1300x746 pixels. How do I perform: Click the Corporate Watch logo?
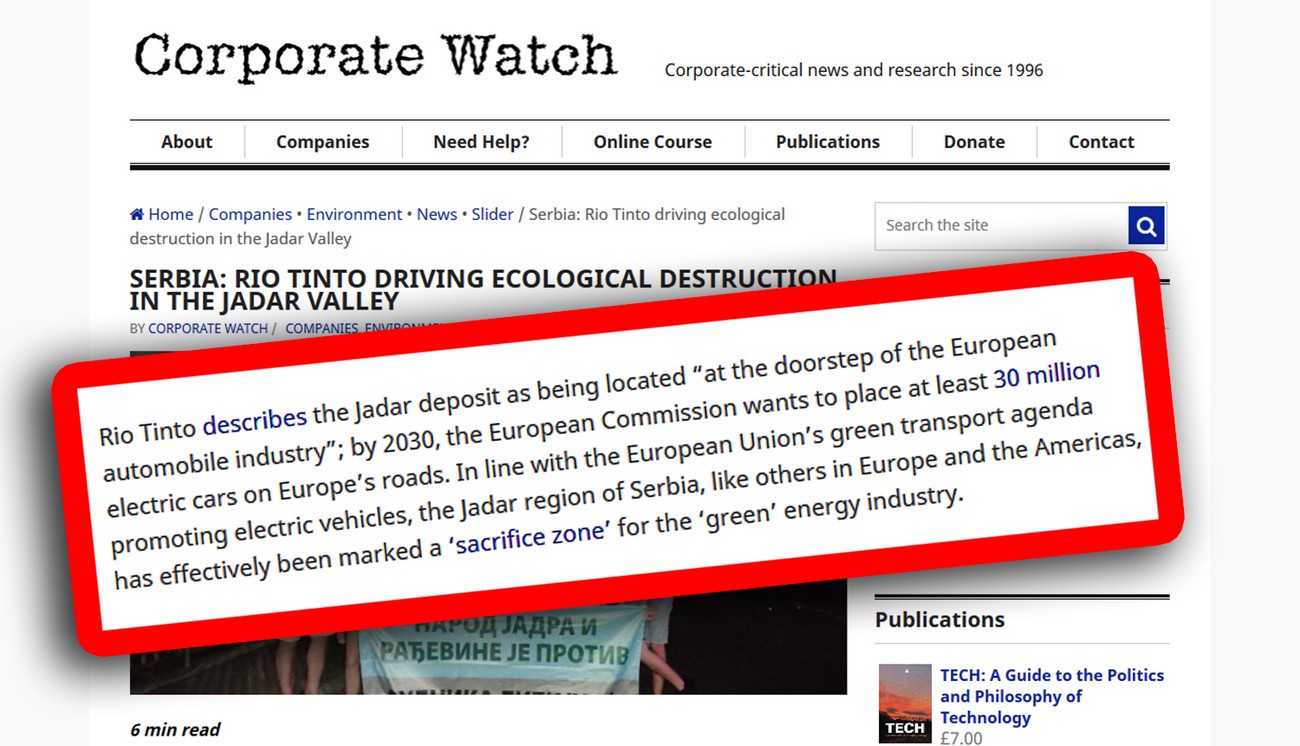[375, 55]
